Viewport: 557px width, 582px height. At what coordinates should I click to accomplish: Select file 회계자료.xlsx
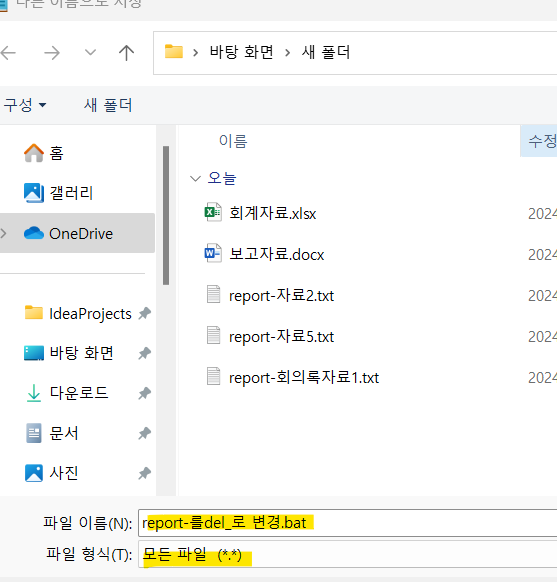[272, 213]
